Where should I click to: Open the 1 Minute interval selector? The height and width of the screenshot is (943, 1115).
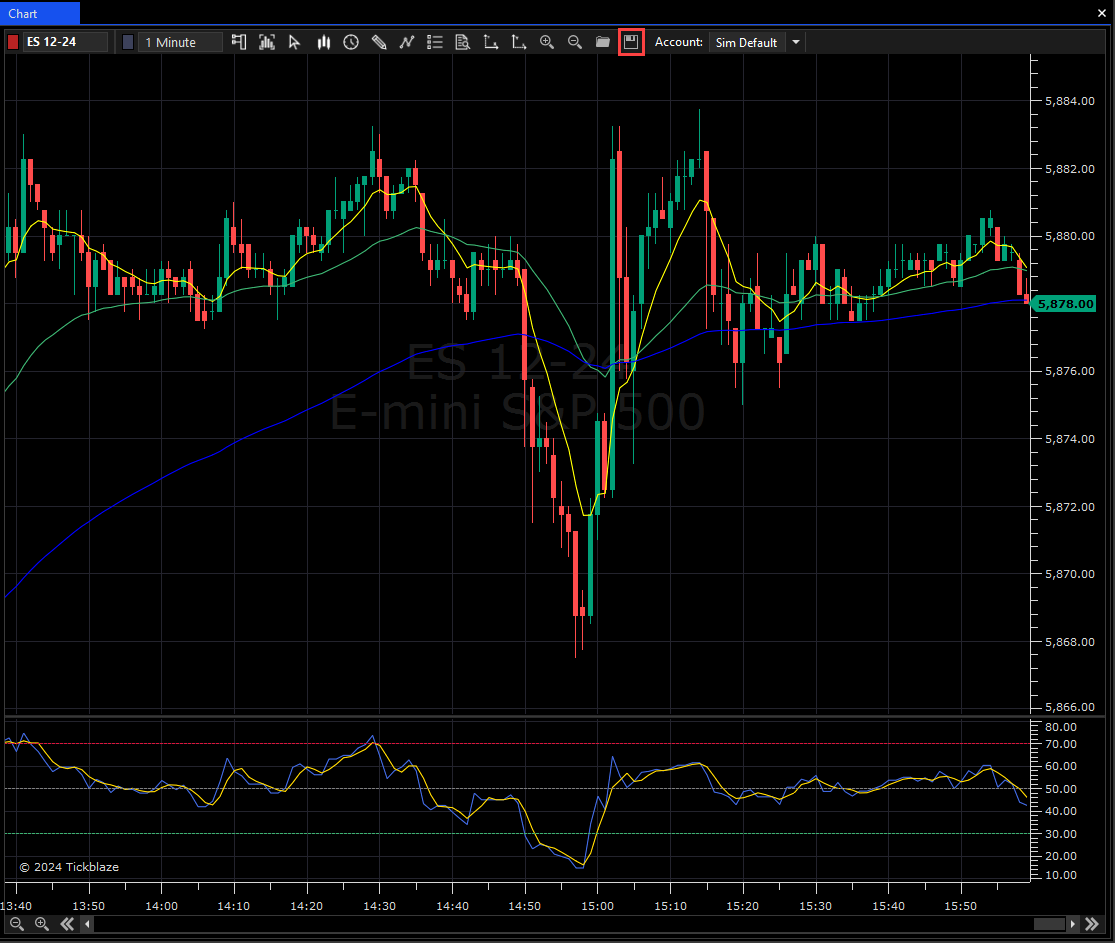[180, 42]
